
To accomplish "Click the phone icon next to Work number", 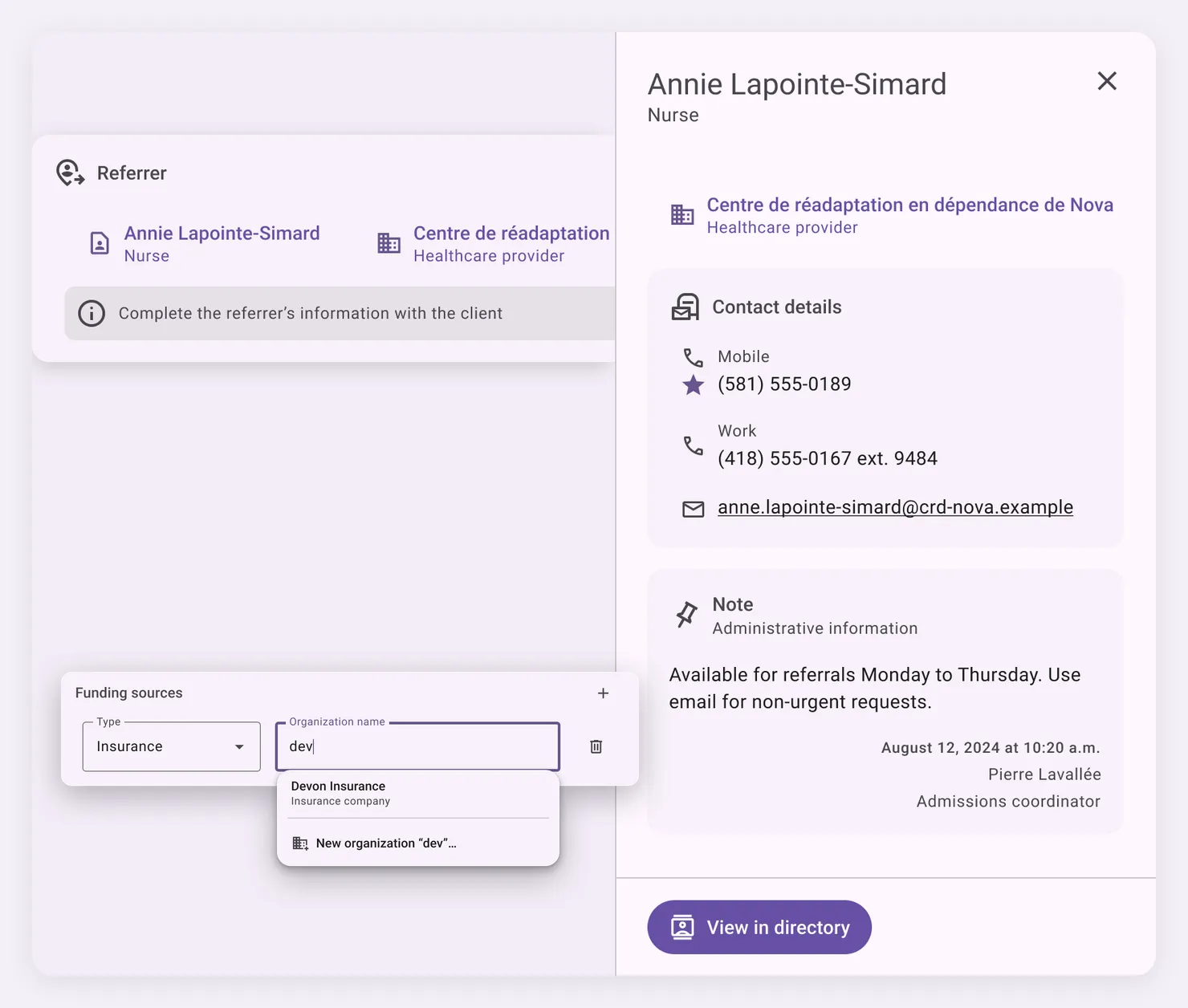I will 693,445.
